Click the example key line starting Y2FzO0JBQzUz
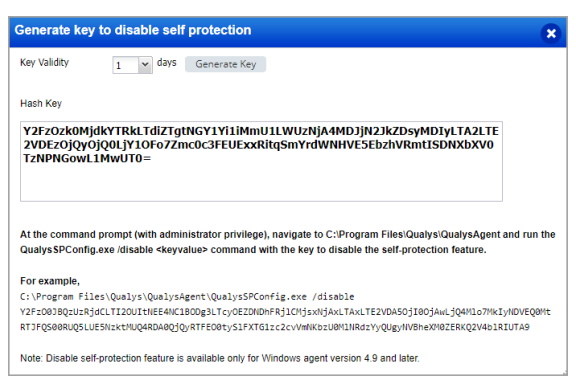Image resolution: width=576 pixels, height=381 pixels. (285, 312)
